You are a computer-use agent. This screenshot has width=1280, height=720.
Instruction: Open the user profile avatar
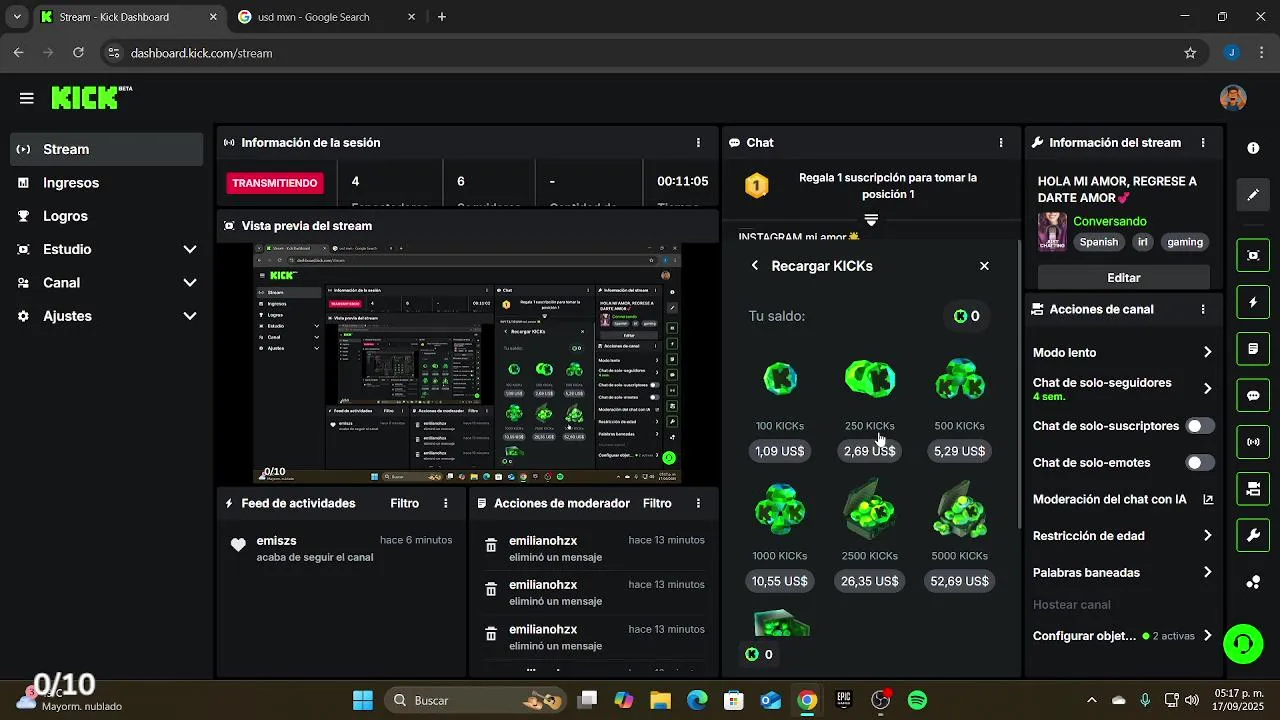pyautogui.click(x=1233, y=97)
